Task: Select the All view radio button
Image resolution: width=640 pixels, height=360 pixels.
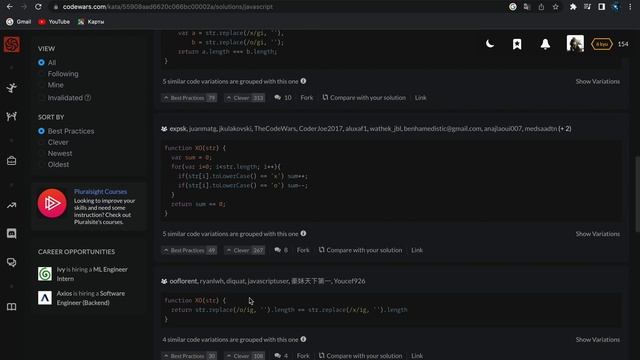Action: tap(41, 62)
